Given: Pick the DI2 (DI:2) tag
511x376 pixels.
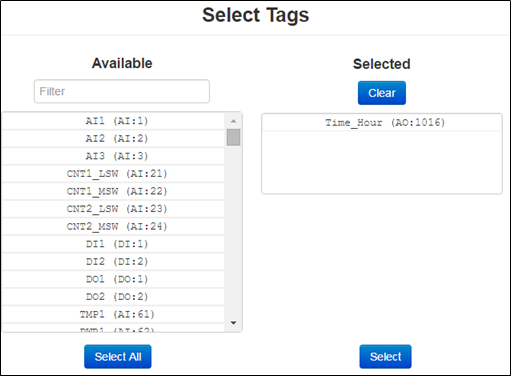Looking at the screenshot, I should [x=113, y=262].
